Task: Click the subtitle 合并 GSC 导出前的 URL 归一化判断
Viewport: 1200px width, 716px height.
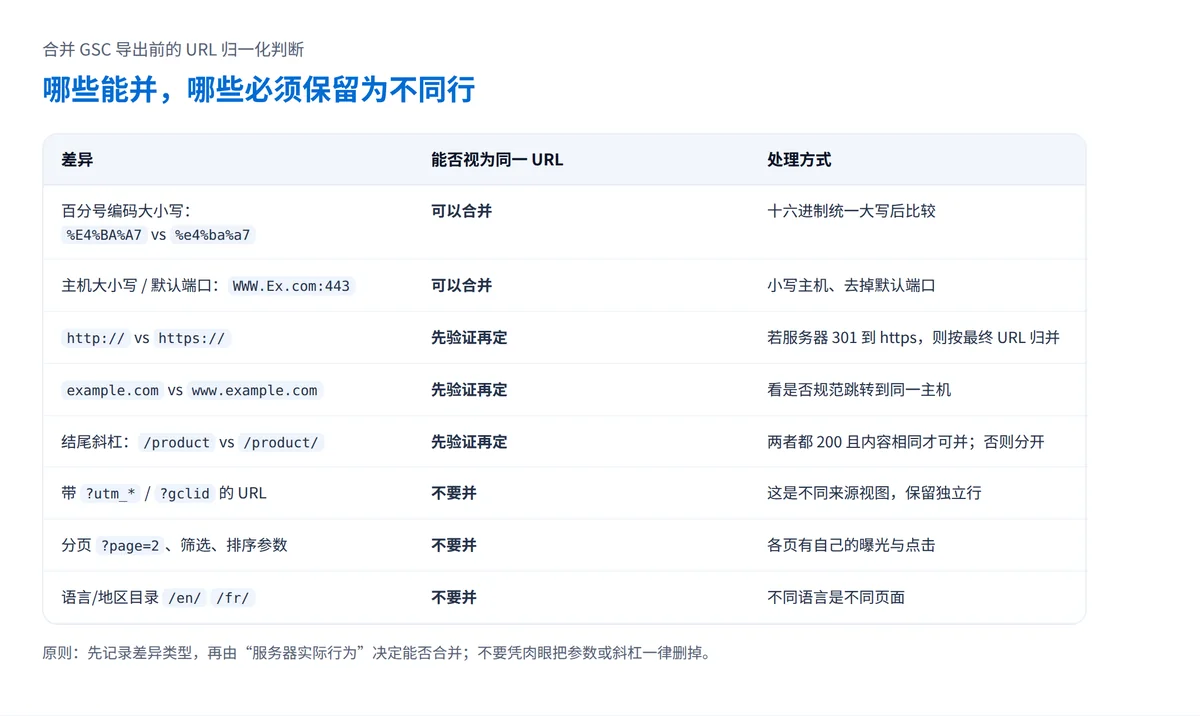Action: click(x=173, y=49)
